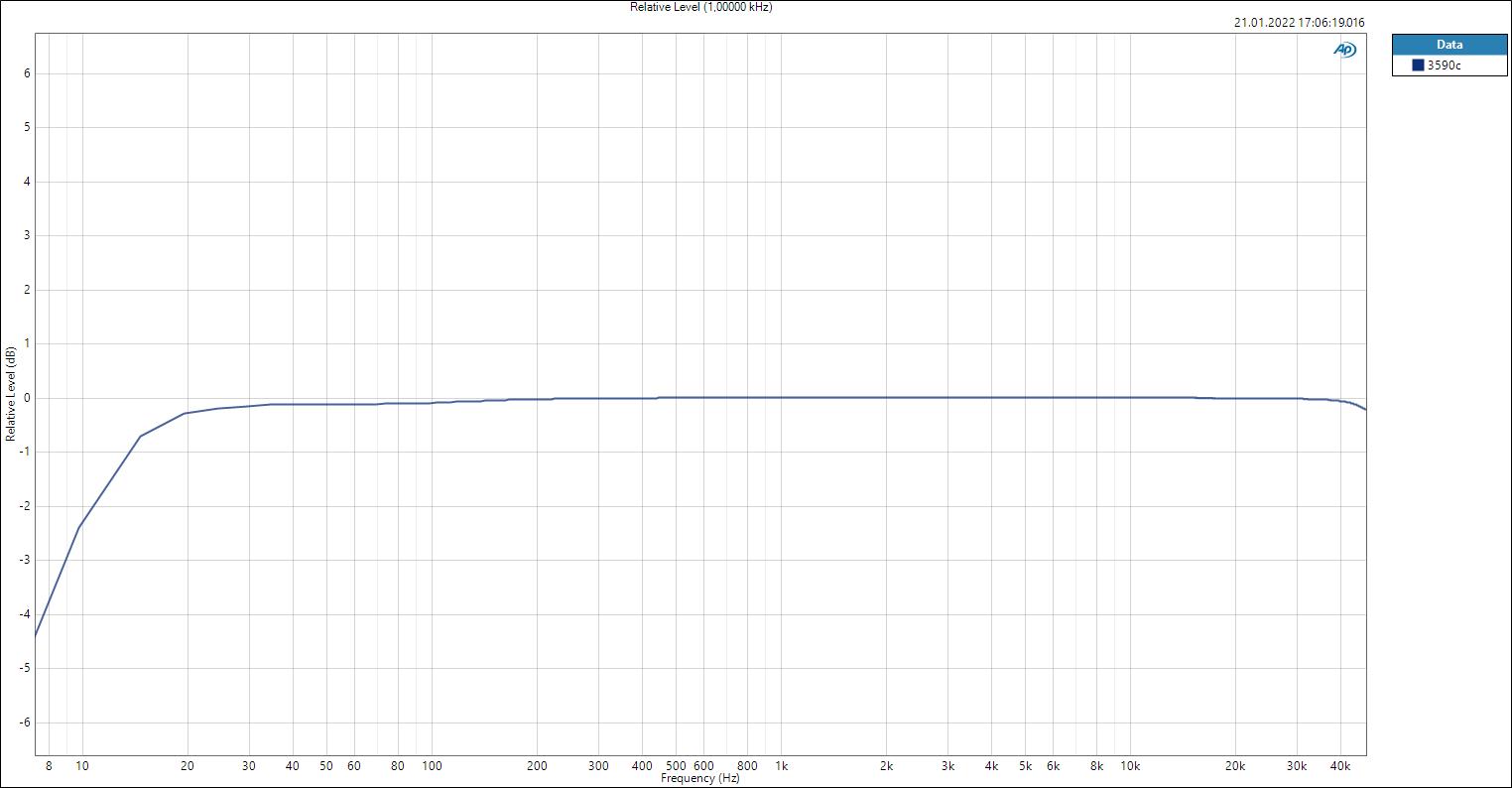
Task: Click the 1k tick label on frequency axis
Action: click(x=781, y=766)
